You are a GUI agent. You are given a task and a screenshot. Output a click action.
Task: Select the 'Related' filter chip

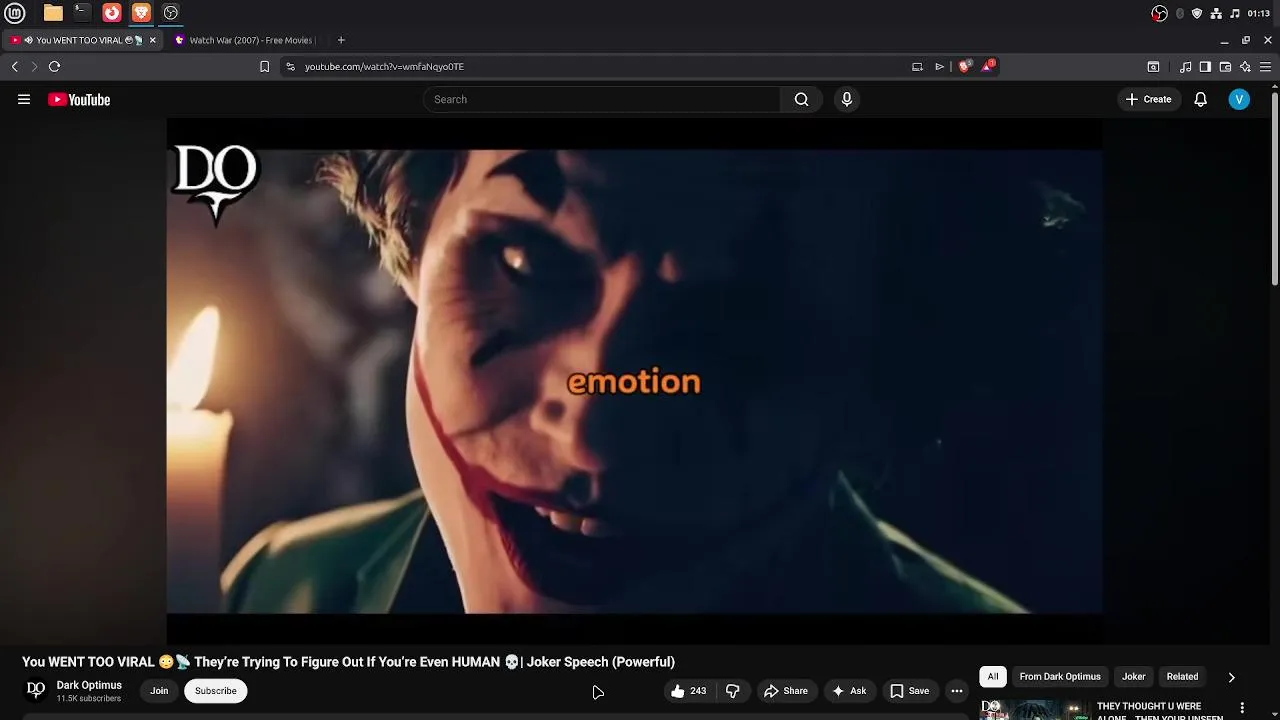(x=1182, y=677)
